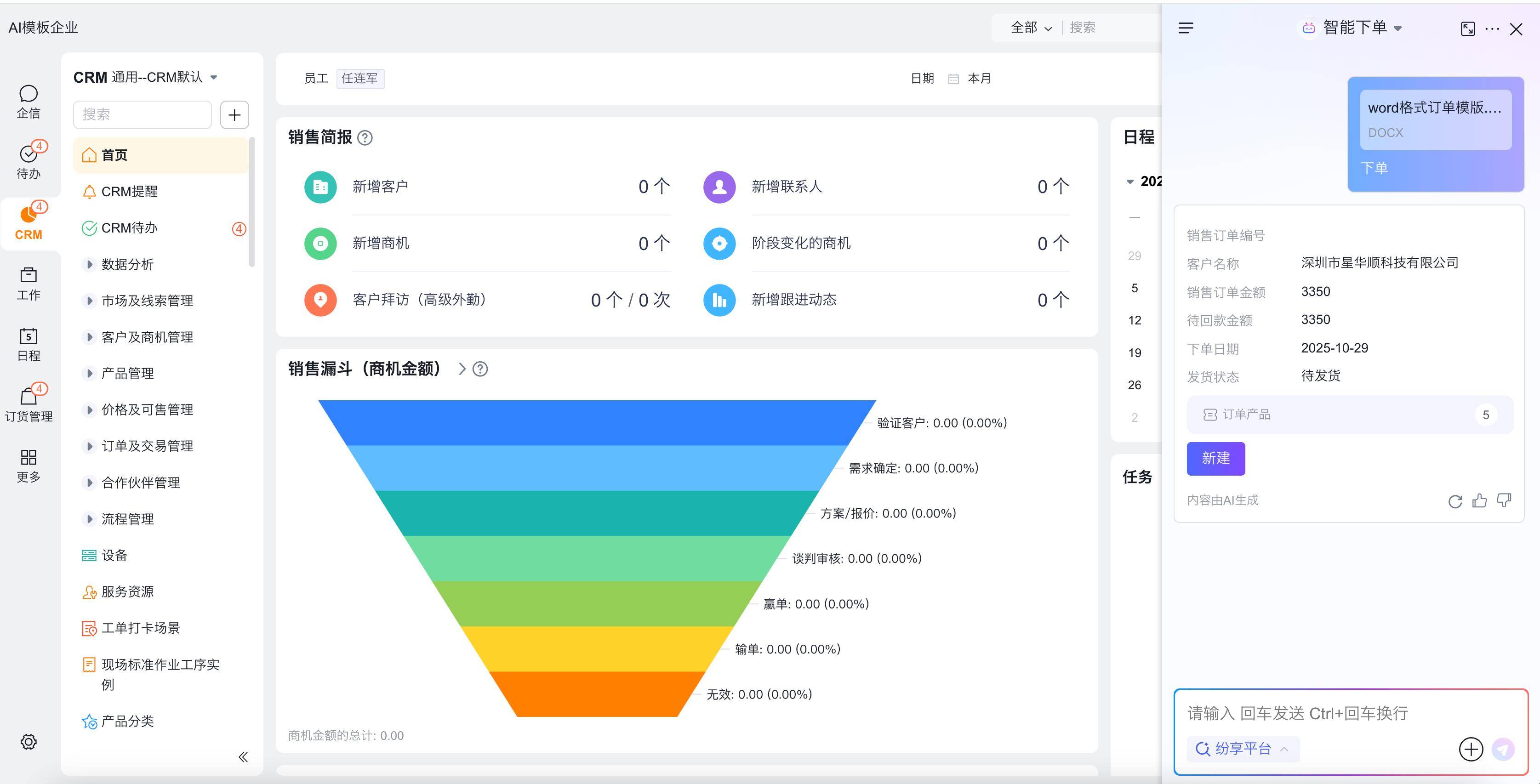Expand the AI panel to fullscreen
1540x784 pixels.
click(x=1468, y=28)
